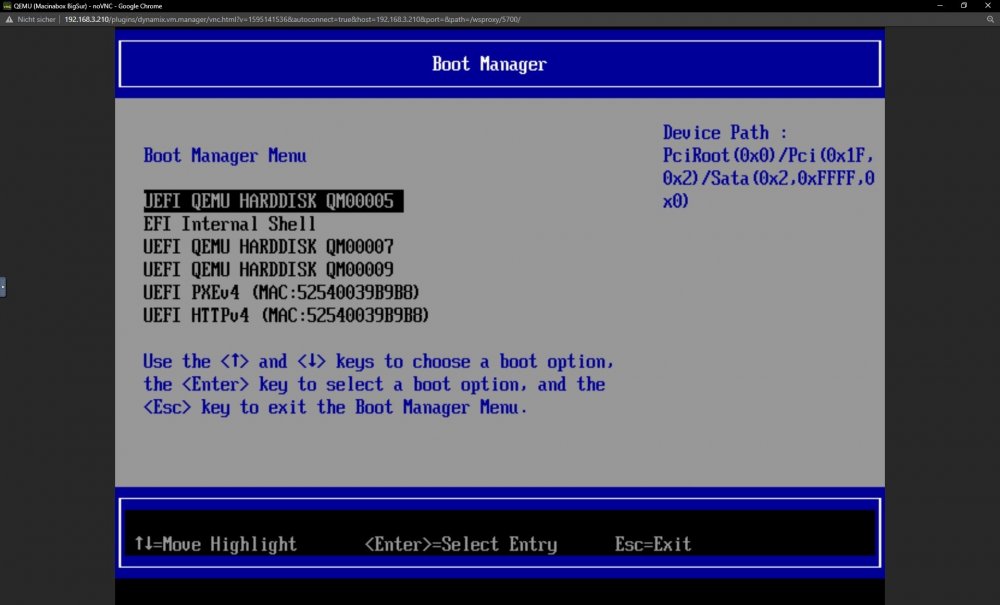Open the noVNC side control panel handle
1000x605 pixels.
tap(3, 287)
